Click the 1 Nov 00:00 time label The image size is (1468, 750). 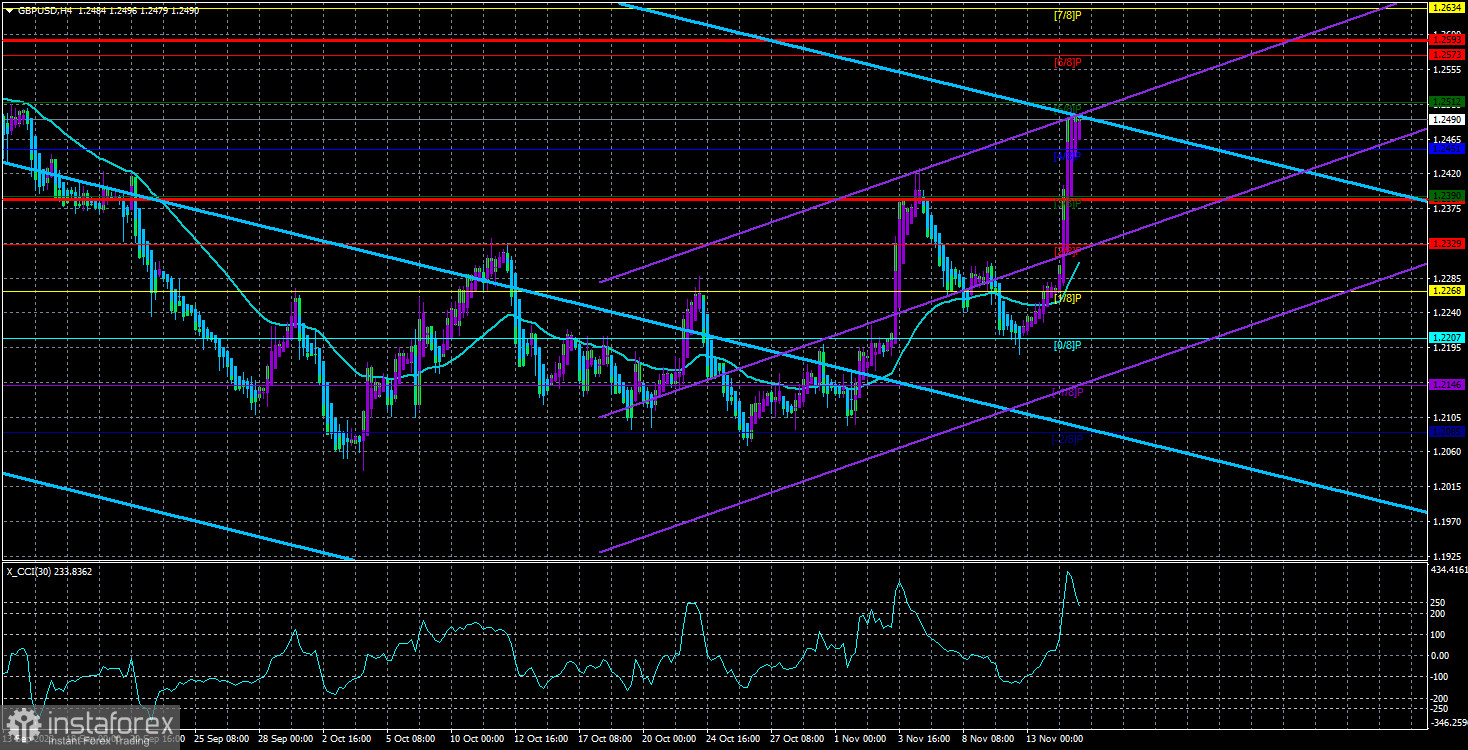point(859,740)
